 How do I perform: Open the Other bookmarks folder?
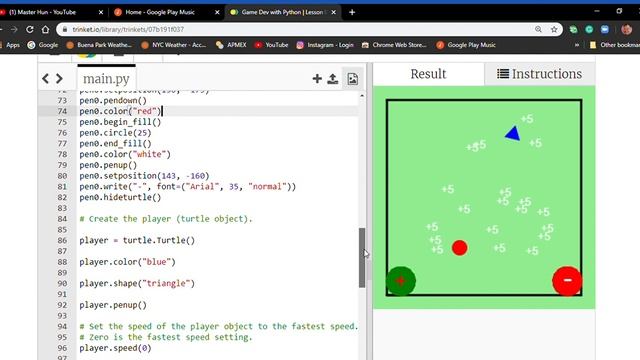coord(614,45)
